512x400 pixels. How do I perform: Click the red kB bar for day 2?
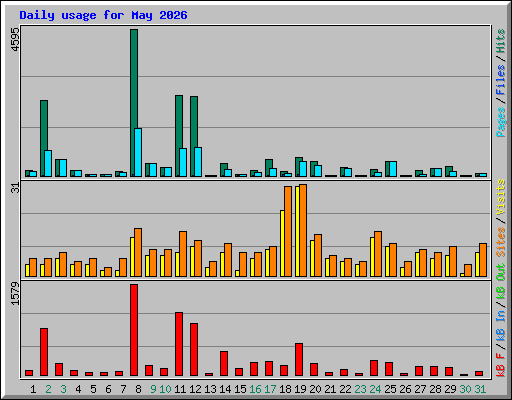click(44, 352)
